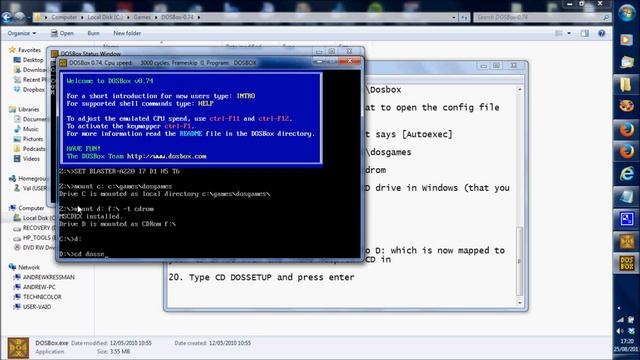Viewport: 640px width, 360px height.
Task: Select the DOSBox Status Window taskbar icon
Action: tap(627, 241)
